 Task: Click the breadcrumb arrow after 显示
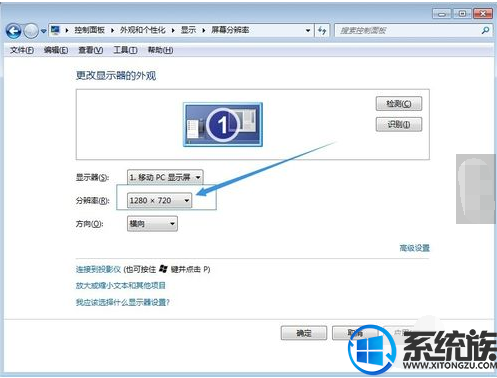pyautogui.click(x=204, y=31)
